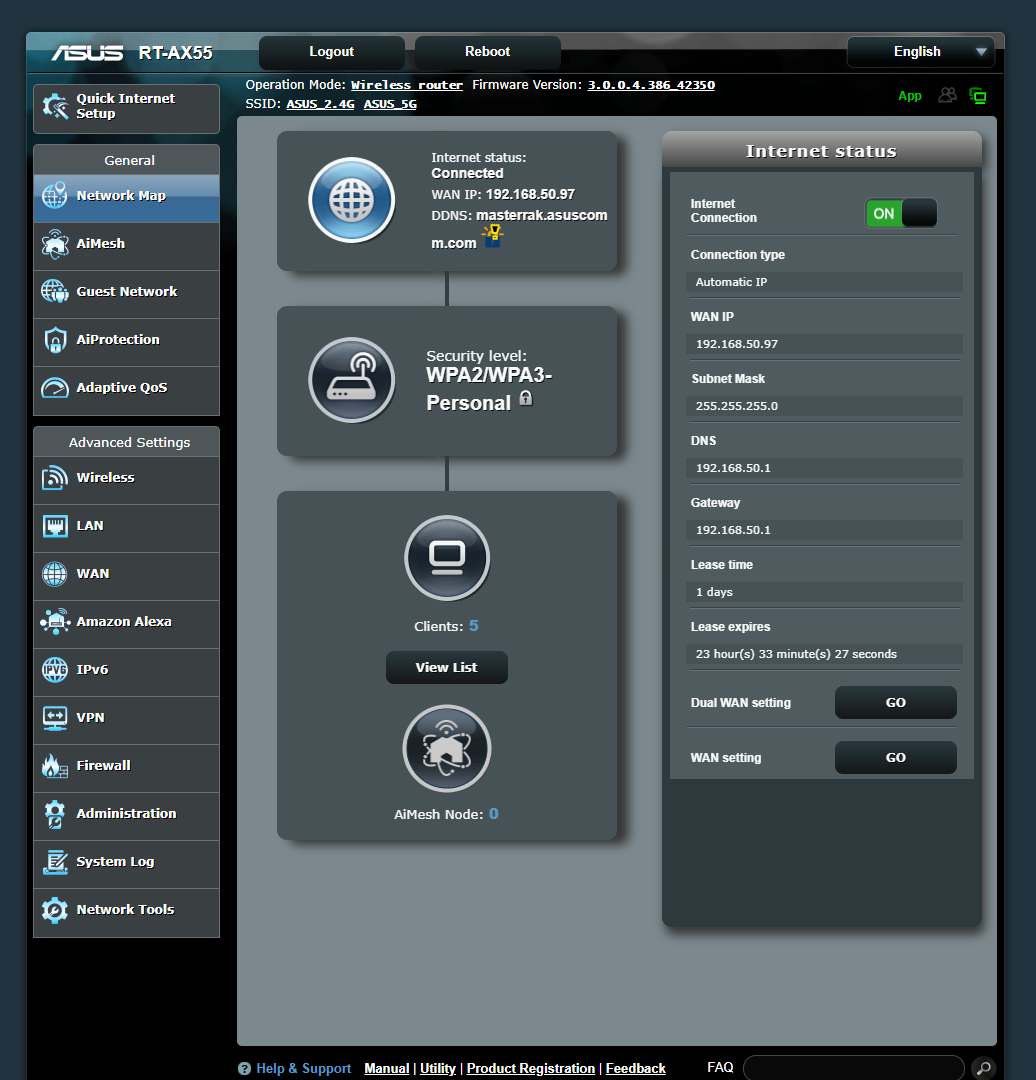Click the green connected-devices icon at top right
The image size is (1036, 1080).
click(977, 96)
